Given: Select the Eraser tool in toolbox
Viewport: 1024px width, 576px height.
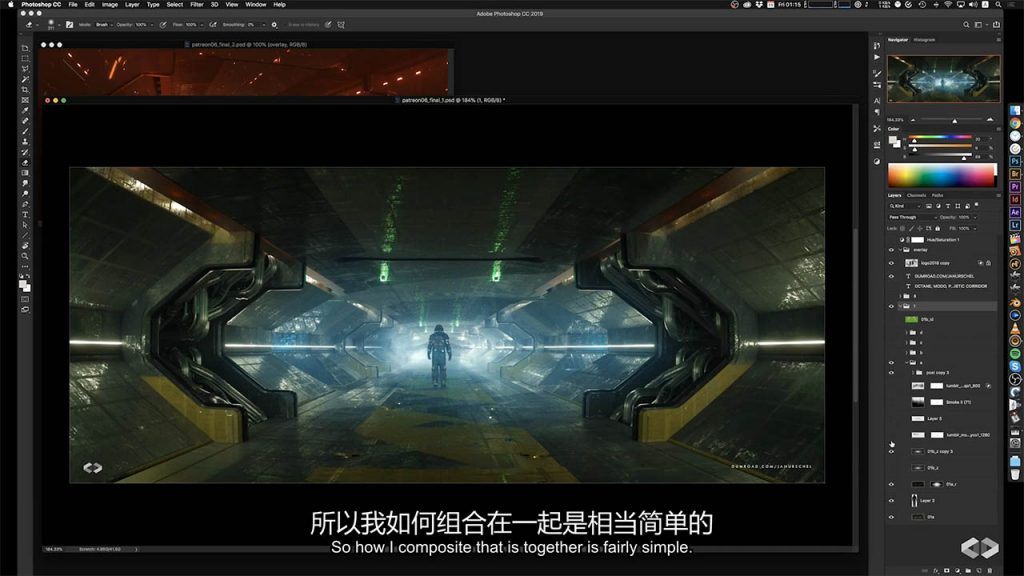Looking at the screenshot, I should coord(25,163).
